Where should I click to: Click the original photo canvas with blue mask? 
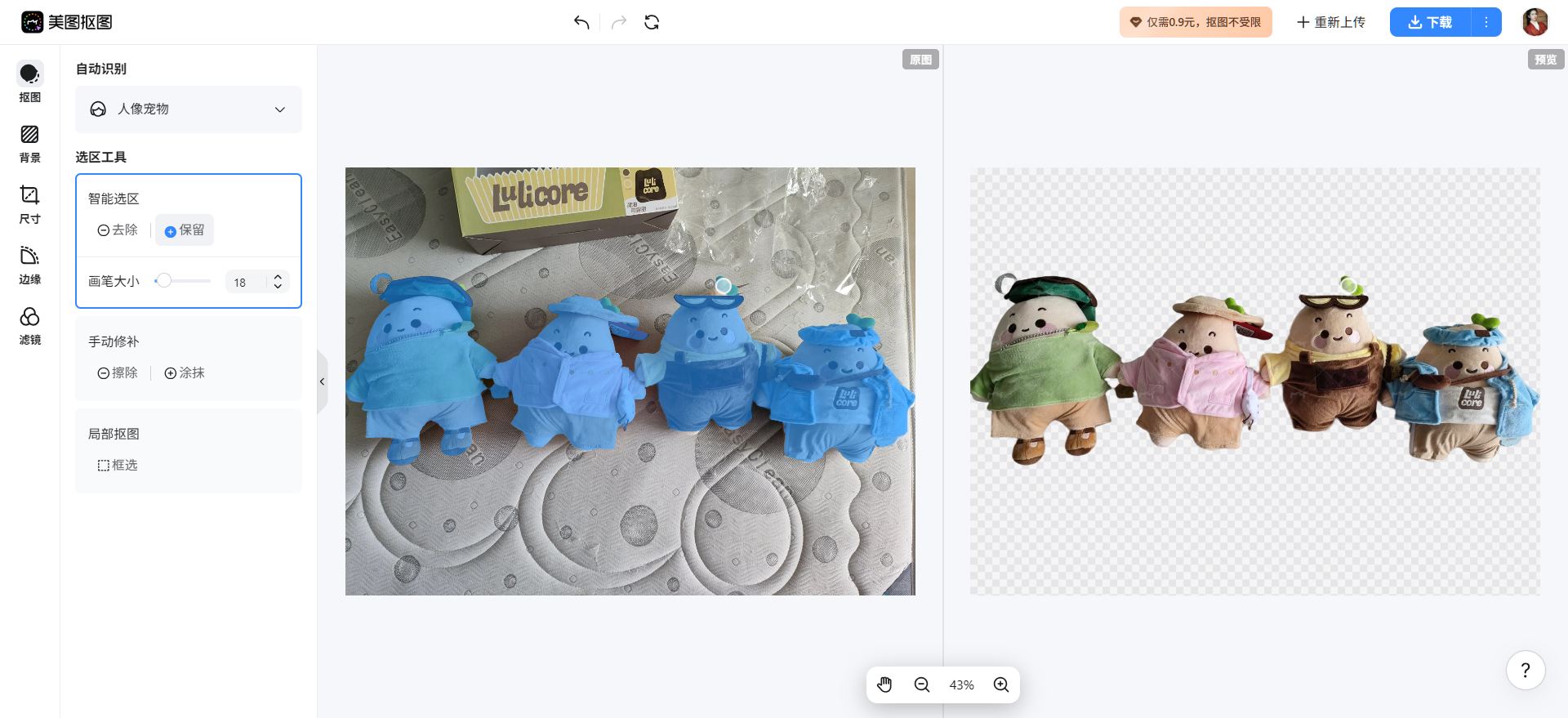tap(630, 381)
